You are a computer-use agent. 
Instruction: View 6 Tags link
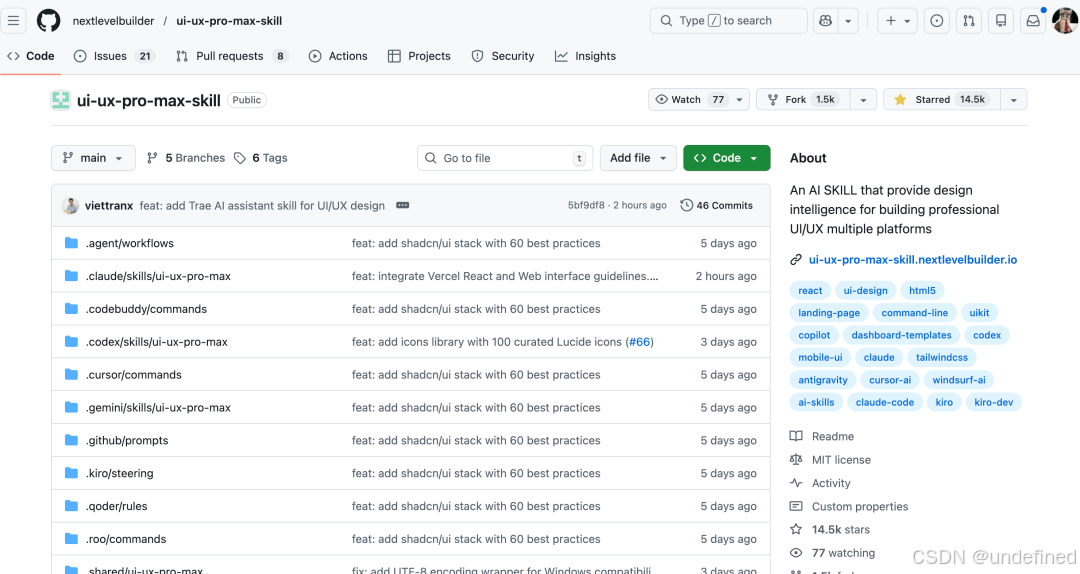(260, 158)
